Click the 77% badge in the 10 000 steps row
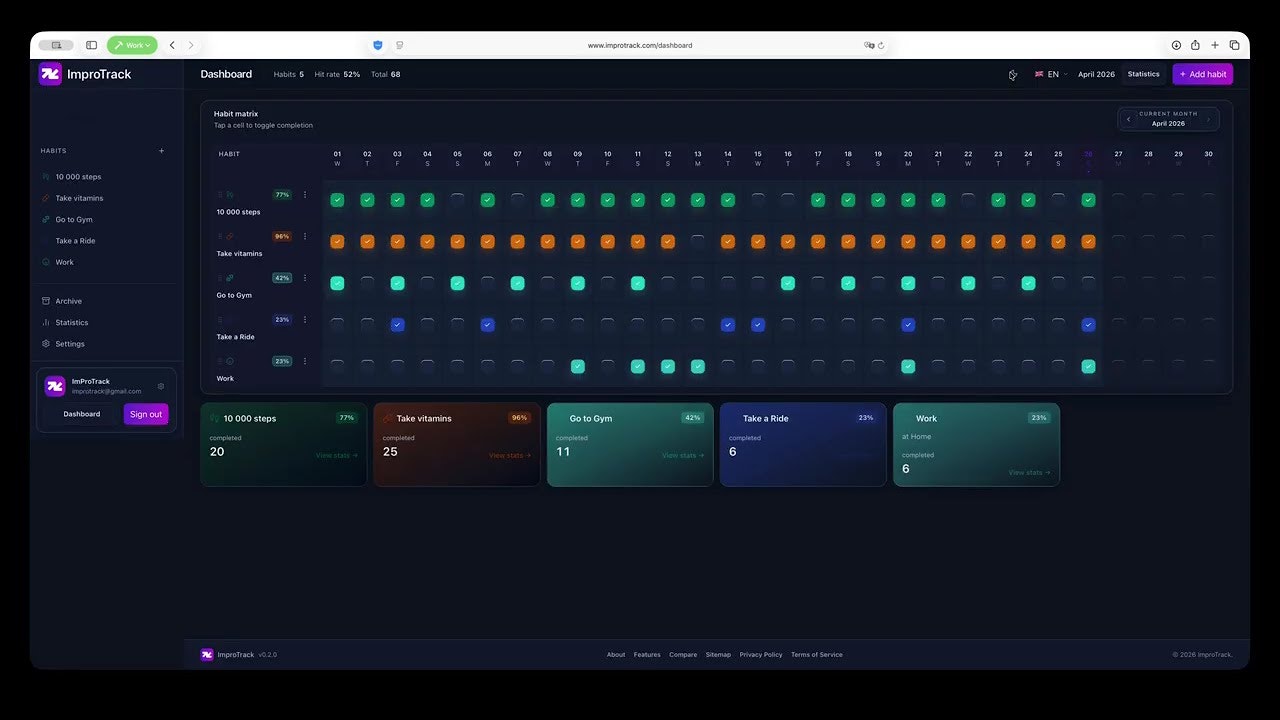This screenshot has width=1280, height=720. point(282,195)
